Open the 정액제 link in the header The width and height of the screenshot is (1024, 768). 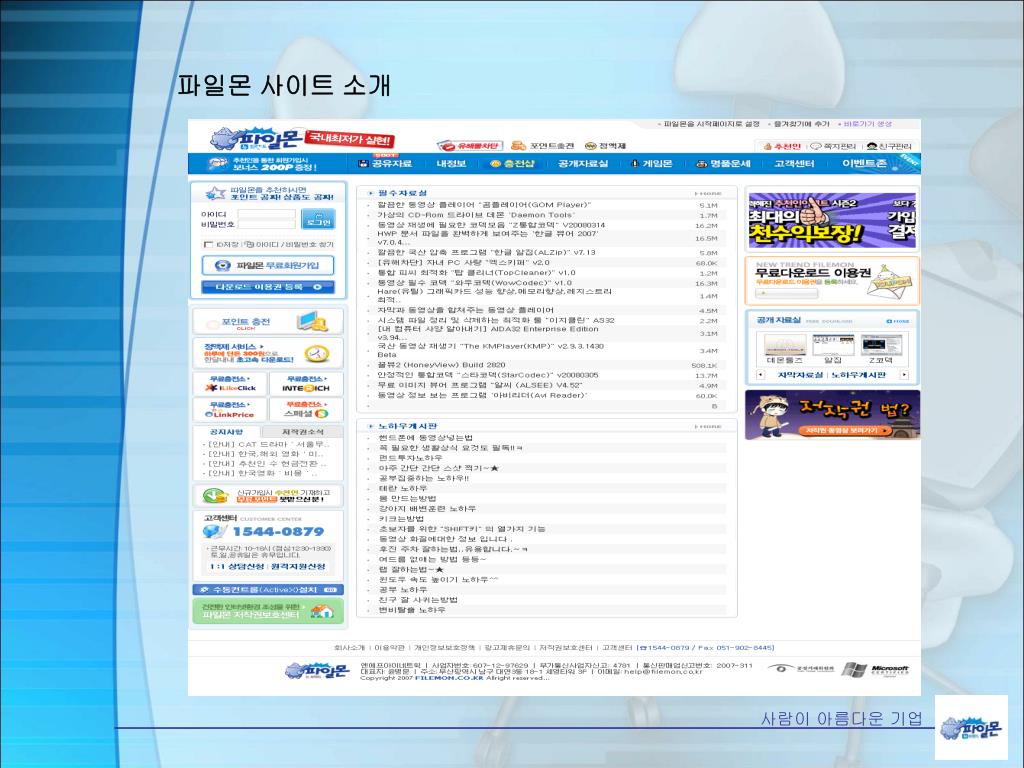point(605,146)
